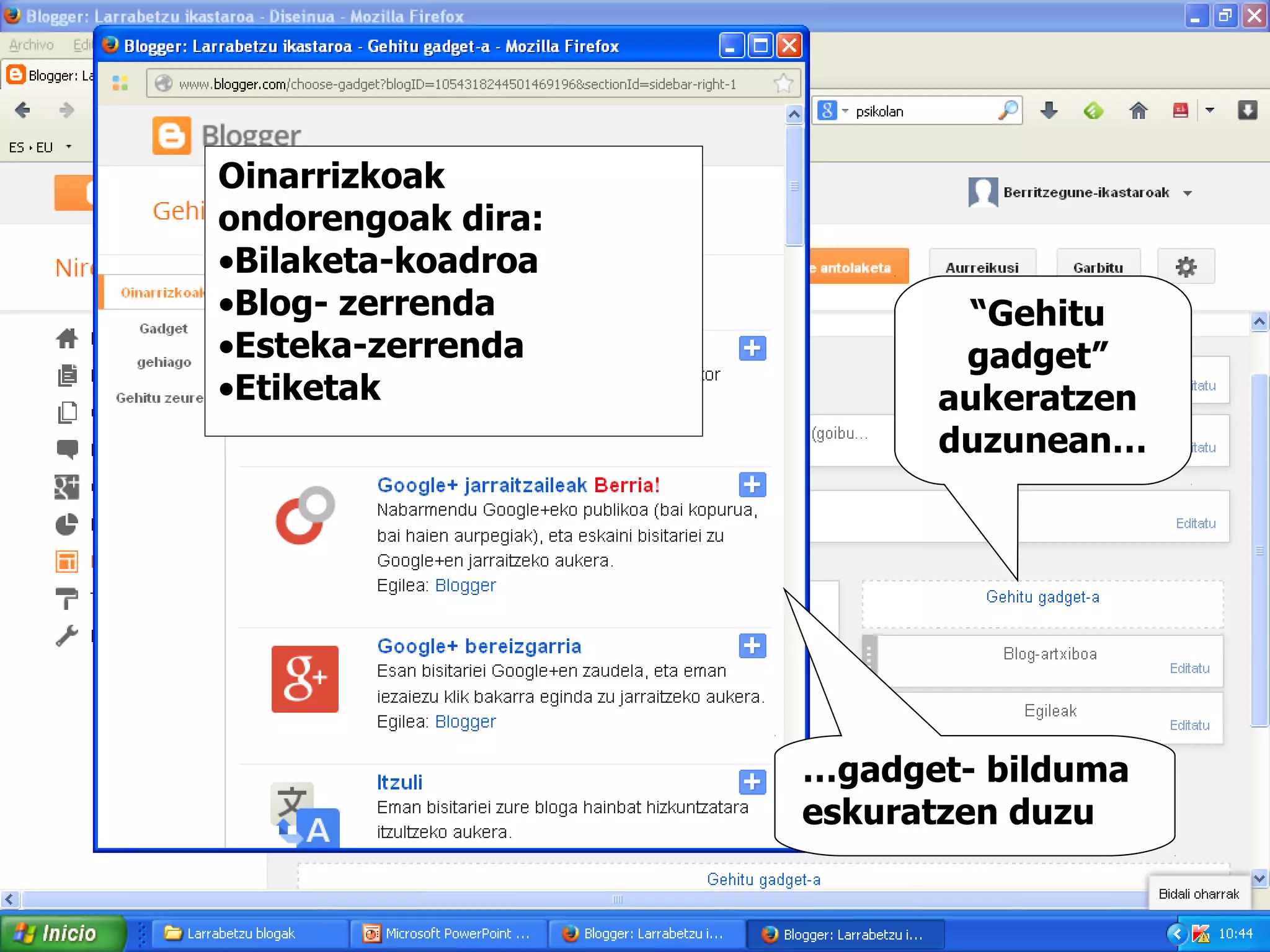Click the Bidali oharrak feedback button
1270x952 pixels.
click(x=1199, y=894)
